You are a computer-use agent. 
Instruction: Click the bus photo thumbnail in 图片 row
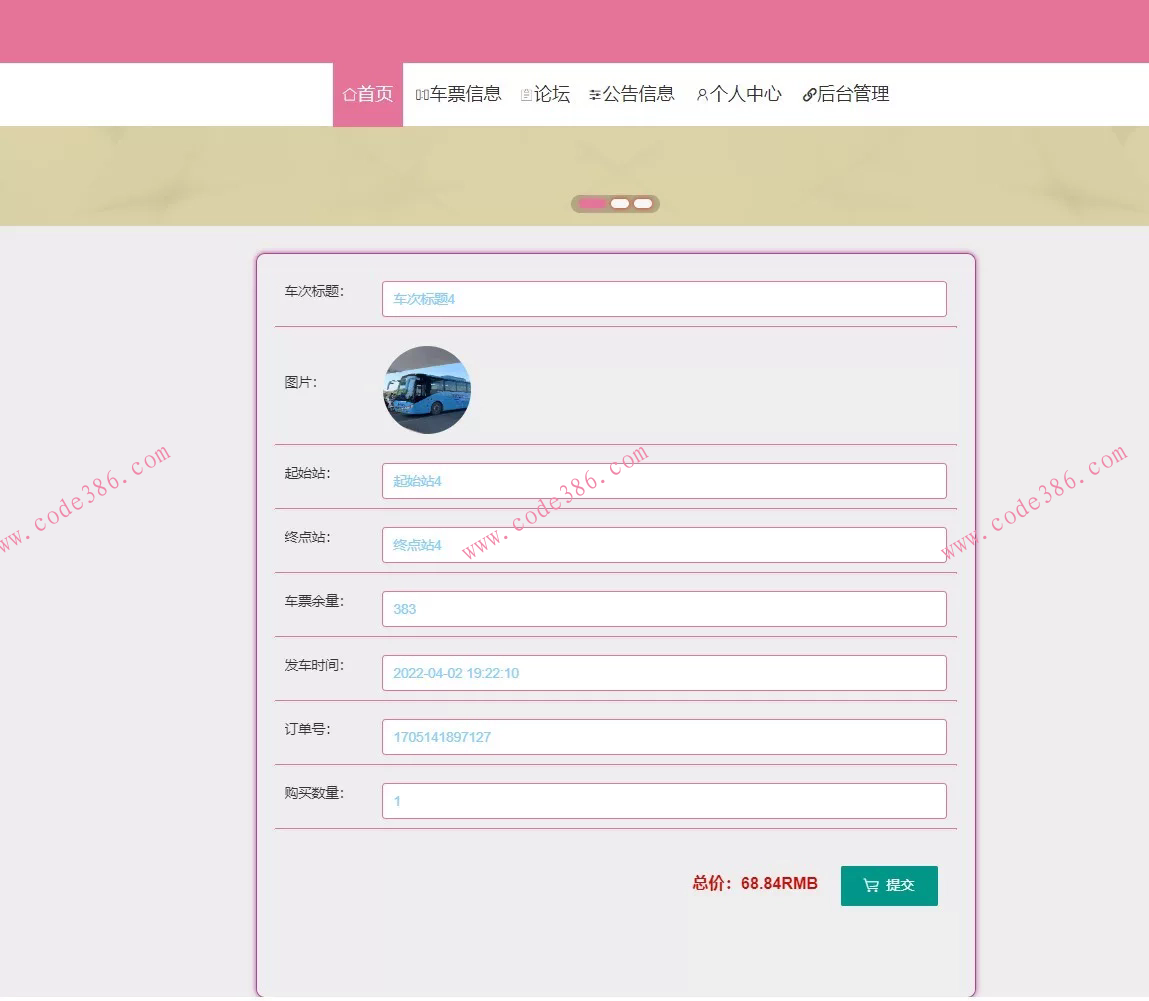pyautogui.click(x=426, y=389)
